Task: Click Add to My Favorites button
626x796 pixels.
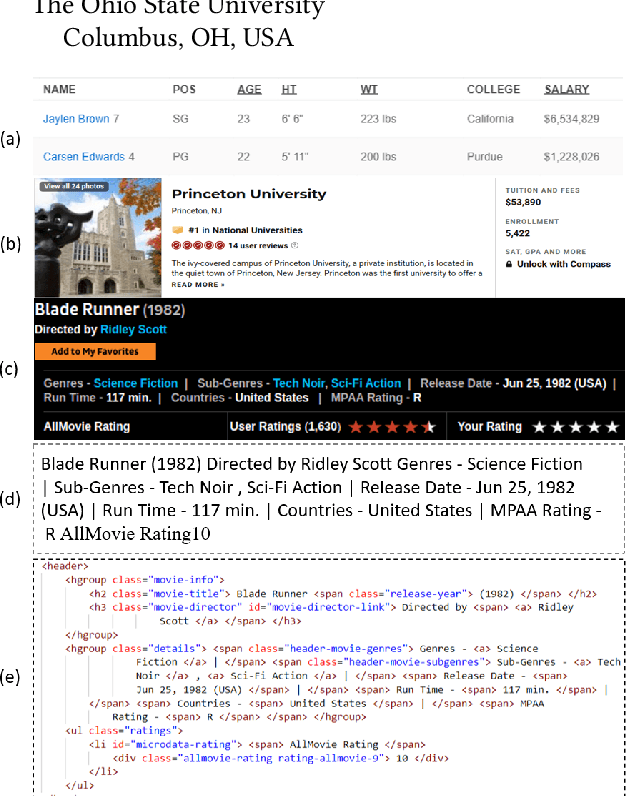Action: pyautogui.click(x=95, y=352)
